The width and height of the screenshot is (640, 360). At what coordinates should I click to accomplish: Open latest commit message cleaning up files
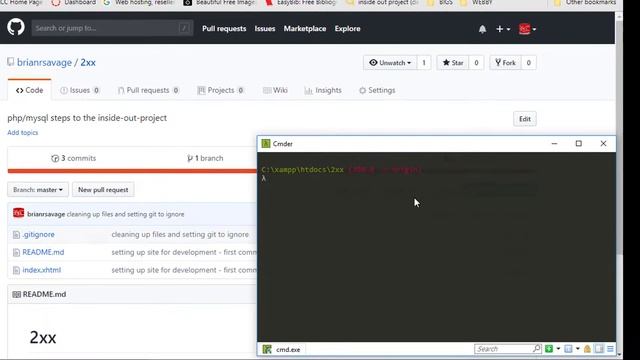[x=125, y=214]
